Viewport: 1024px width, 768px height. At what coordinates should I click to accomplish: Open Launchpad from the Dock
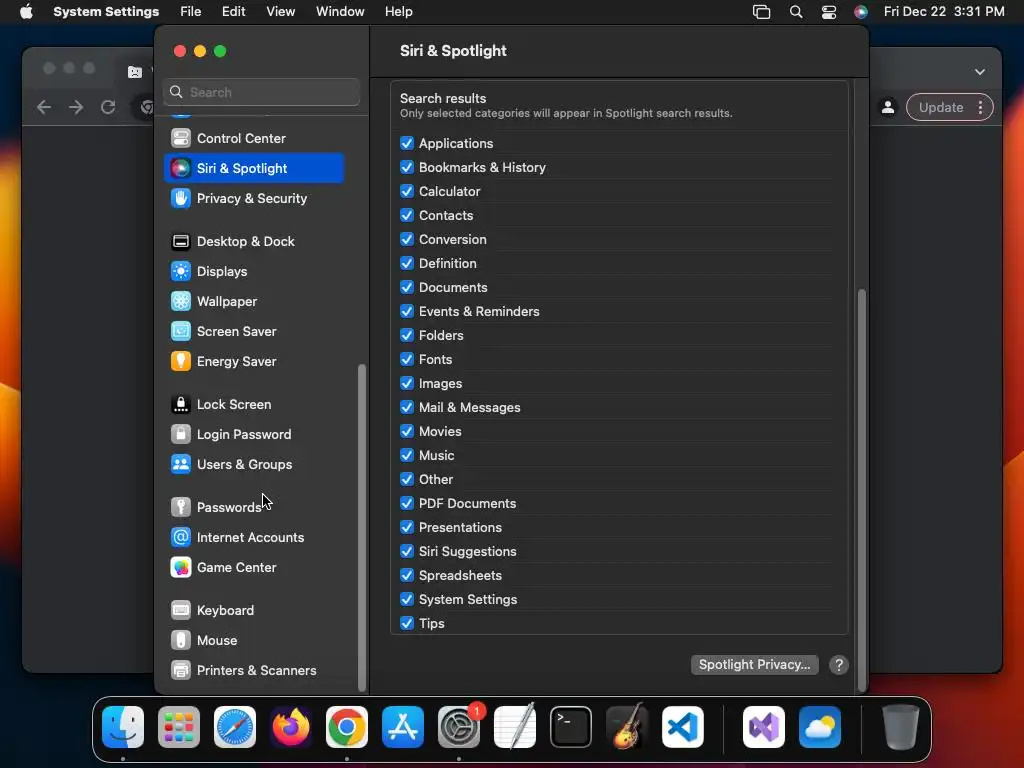(179, 727)
